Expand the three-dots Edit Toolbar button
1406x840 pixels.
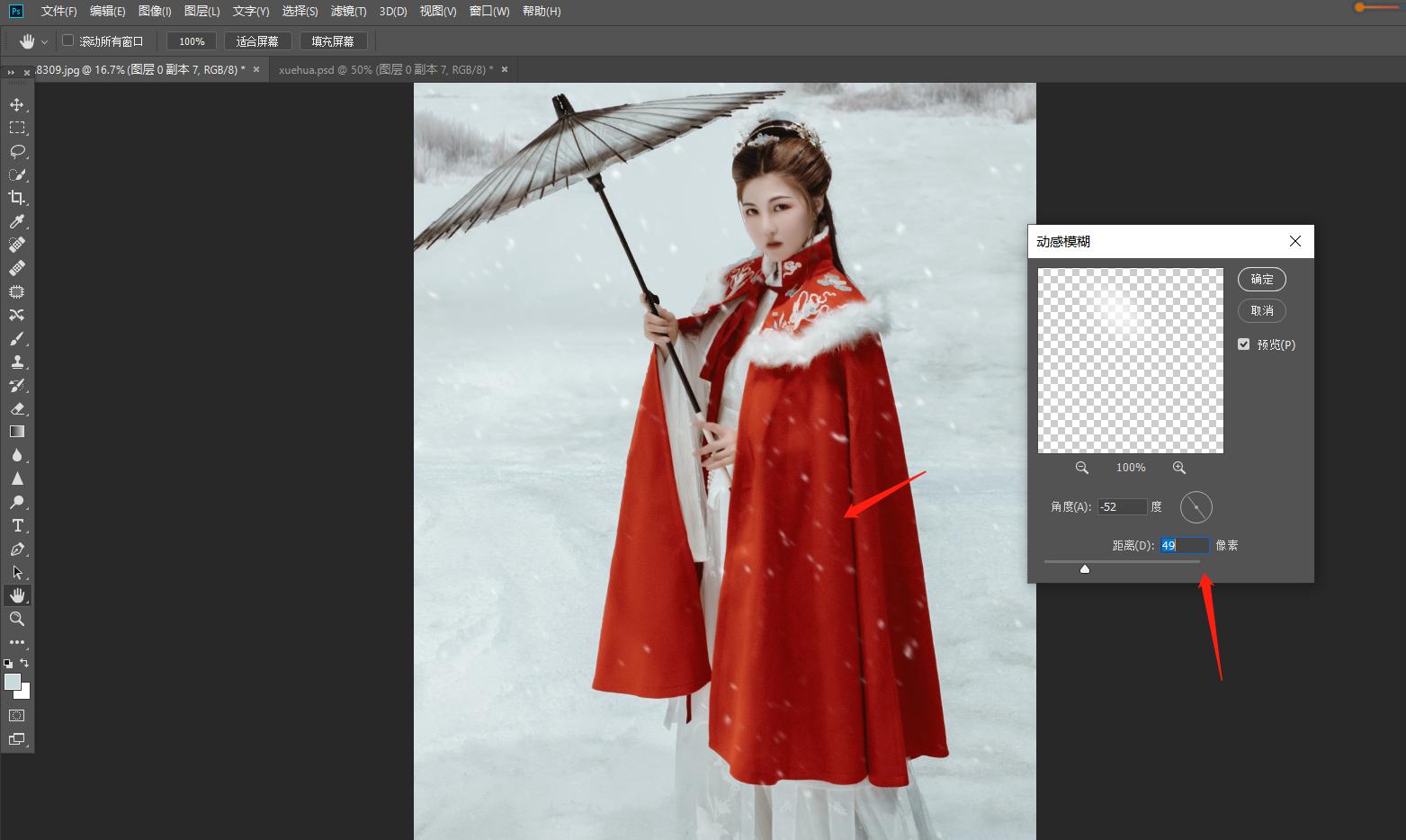pyautogui.click(x=17, y=642)
